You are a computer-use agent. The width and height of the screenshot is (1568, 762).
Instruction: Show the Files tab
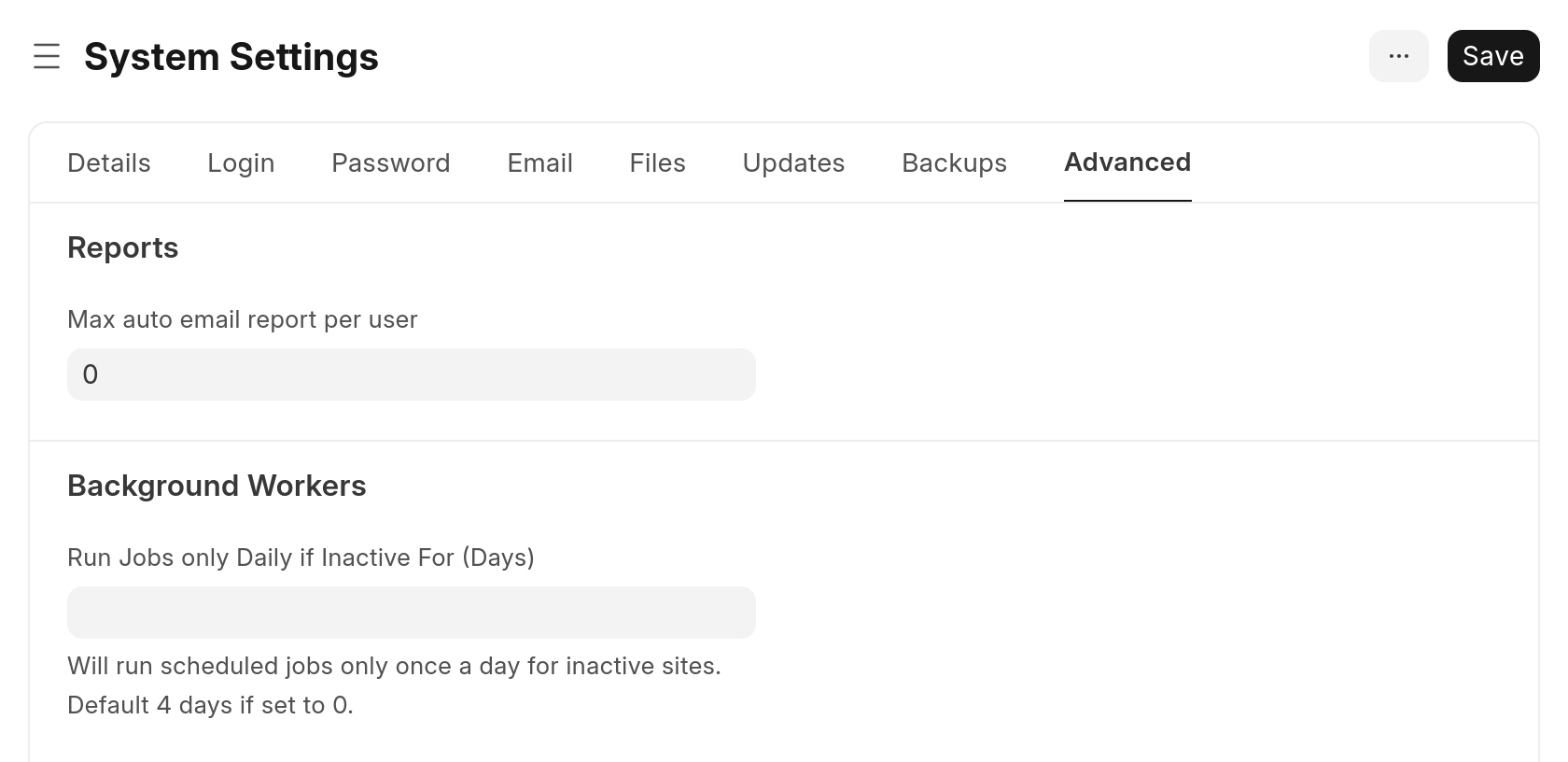[x=657, y=163]
